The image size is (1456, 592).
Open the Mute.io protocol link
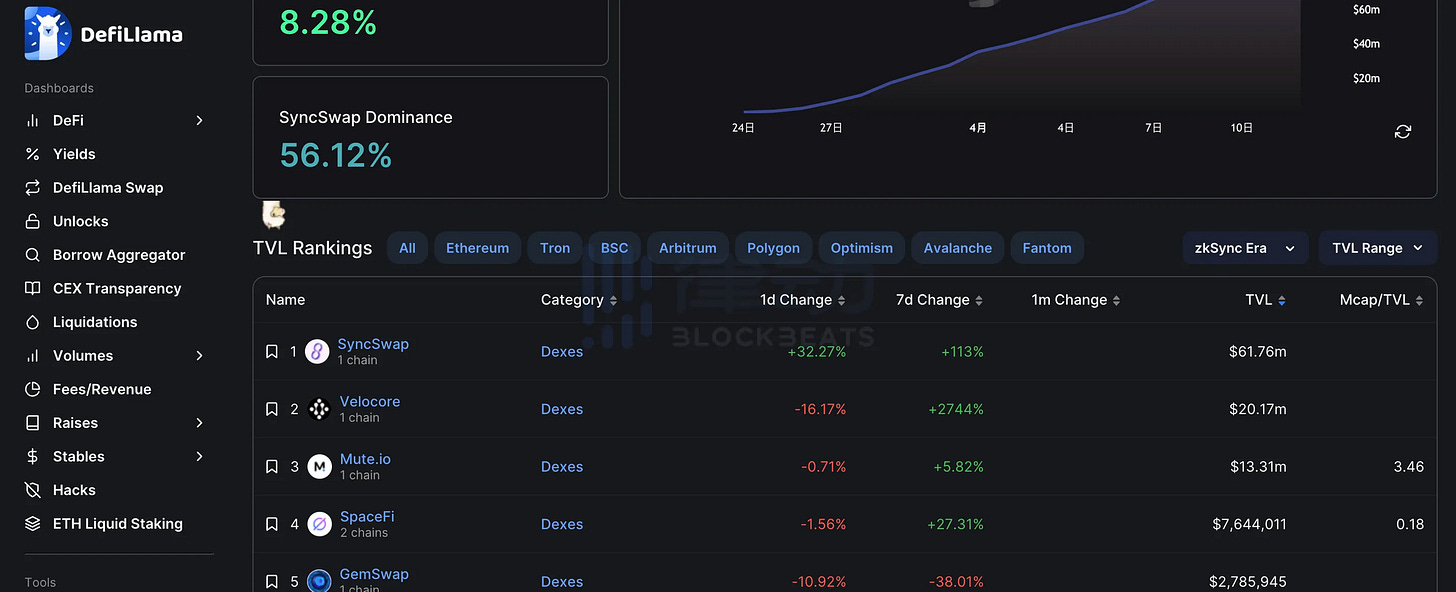pos(365,459)
